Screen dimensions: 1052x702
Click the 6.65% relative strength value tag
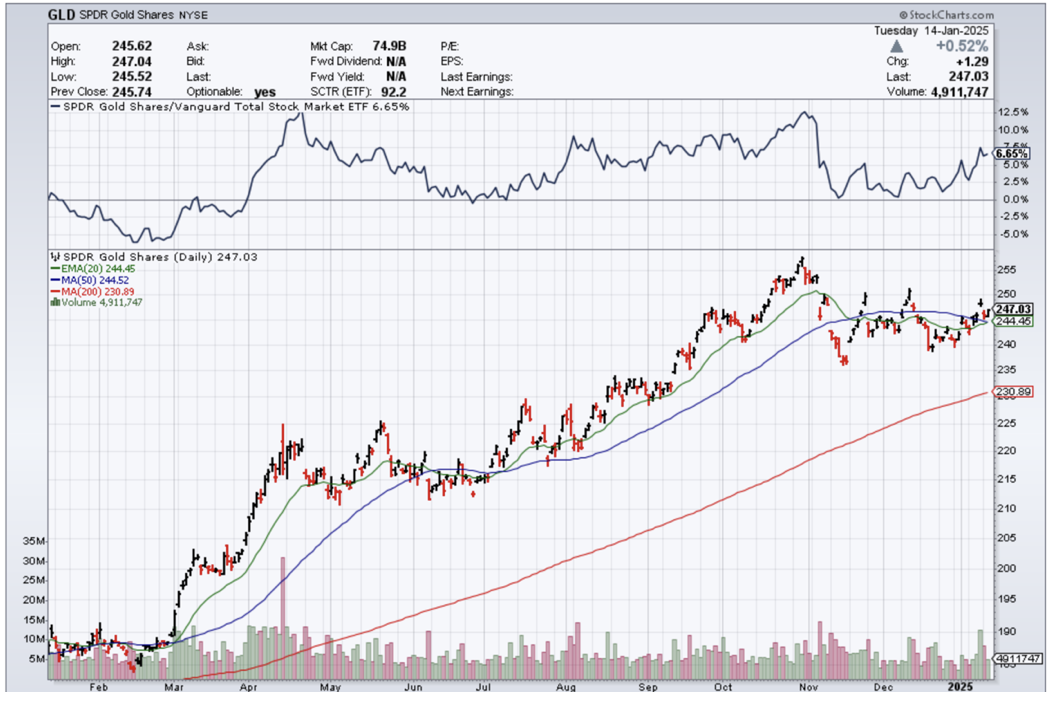tap(1013, 154)
